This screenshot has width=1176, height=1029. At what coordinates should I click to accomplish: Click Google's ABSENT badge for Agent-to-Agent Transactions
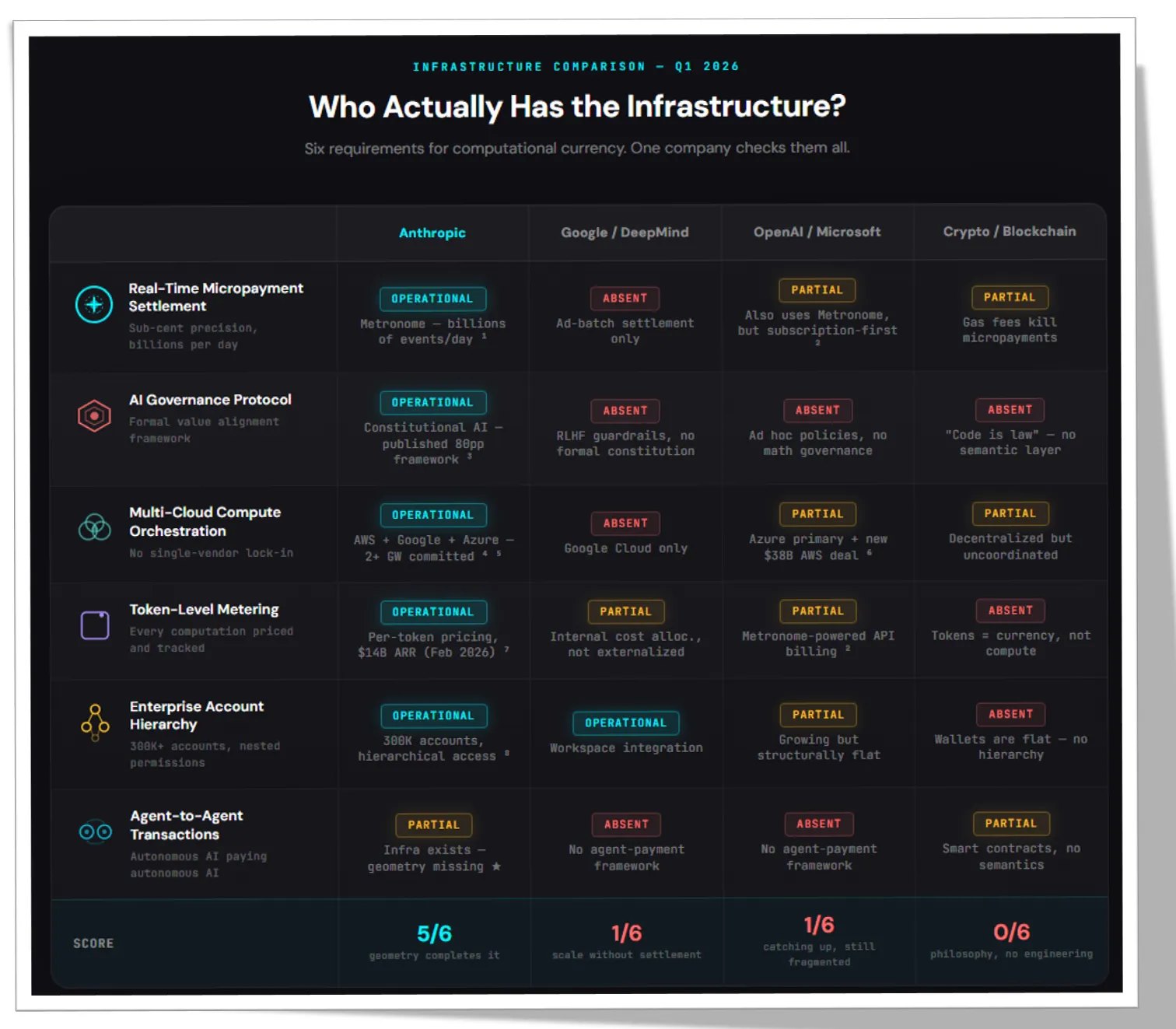tap(626, 824)
